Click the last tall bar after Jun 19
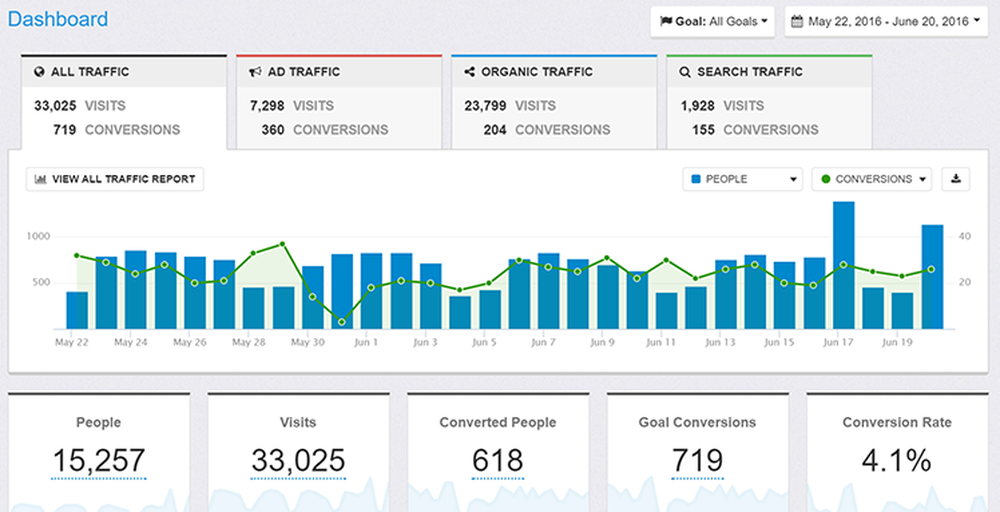The width and height of the screenshot is (1000, 512). 932,277
